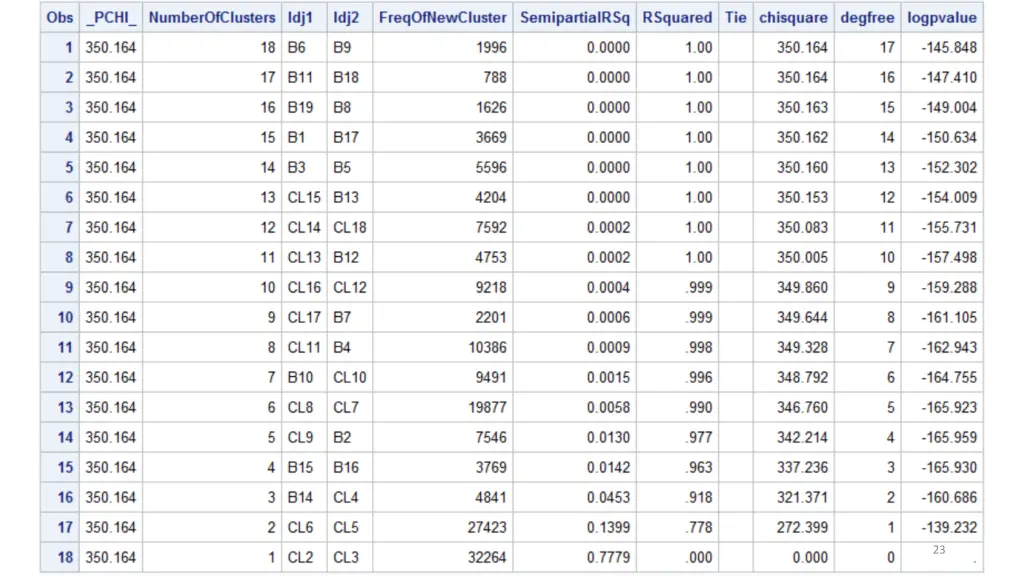1024x576 pixels.
Task: Select logpvalue cell -147.410
Action: click(x=949, y=78)
